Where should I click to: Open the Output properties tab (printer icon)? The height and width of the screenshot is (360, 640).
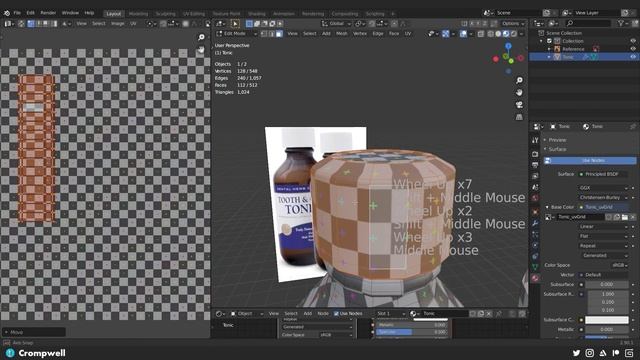[x=535, y=165]
